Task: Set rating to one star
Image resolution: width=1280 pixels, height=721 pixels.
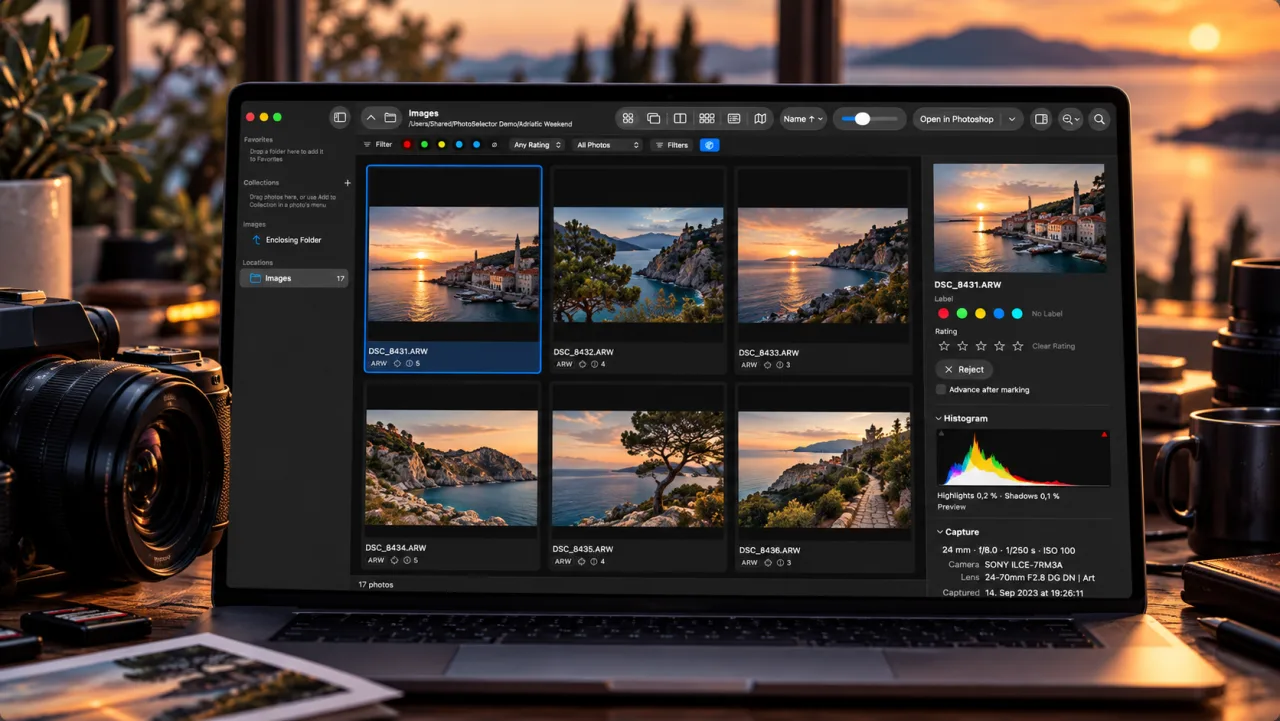Action: [944, 346]
